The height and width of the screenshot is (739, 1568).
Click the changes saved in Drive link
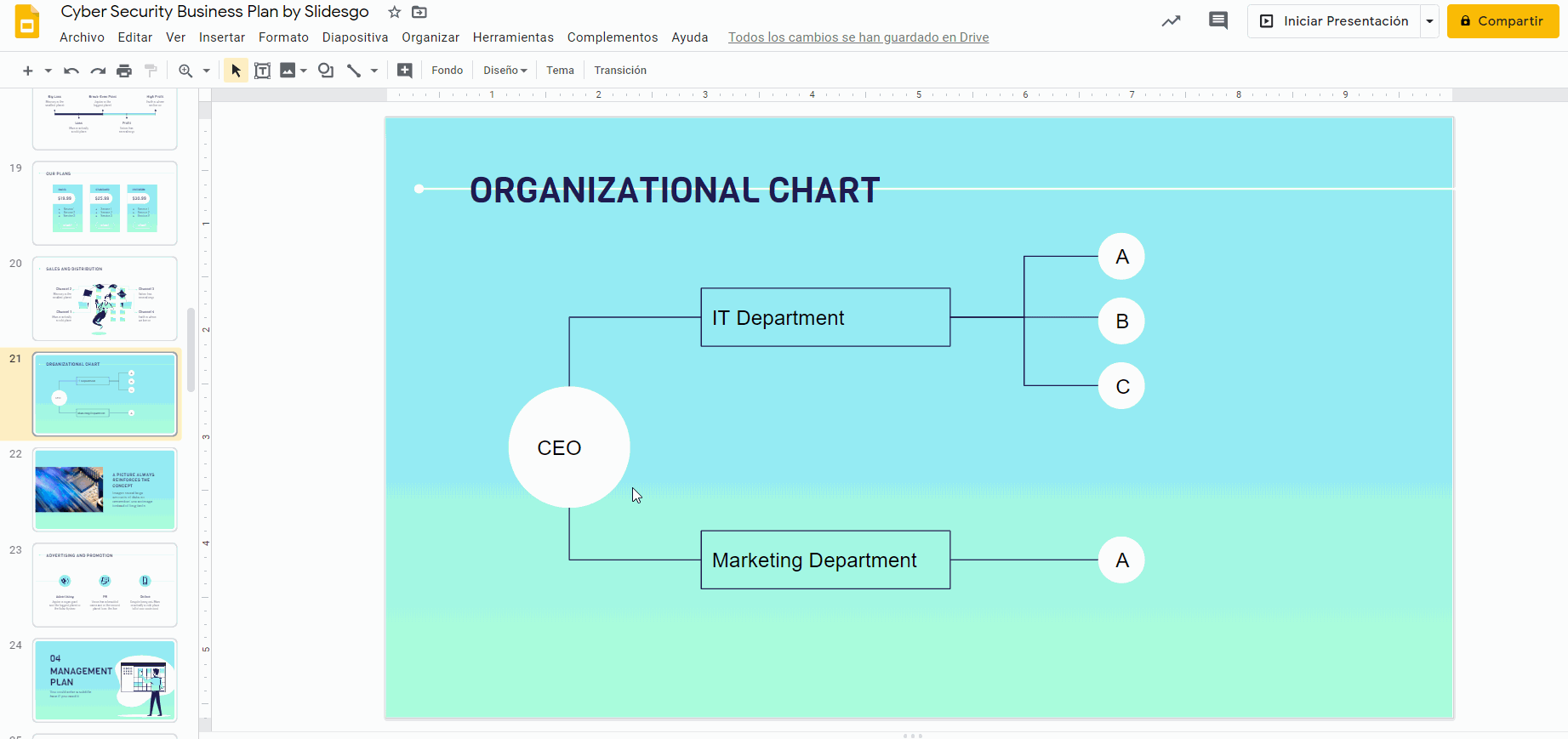pos(858,37)
